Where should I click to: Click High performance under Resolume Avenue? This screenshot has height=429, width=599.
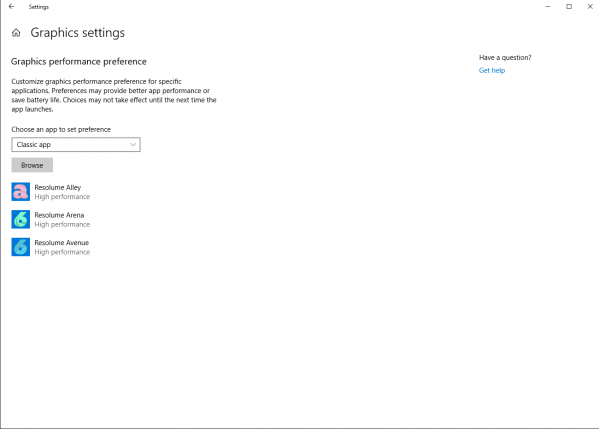62,252
